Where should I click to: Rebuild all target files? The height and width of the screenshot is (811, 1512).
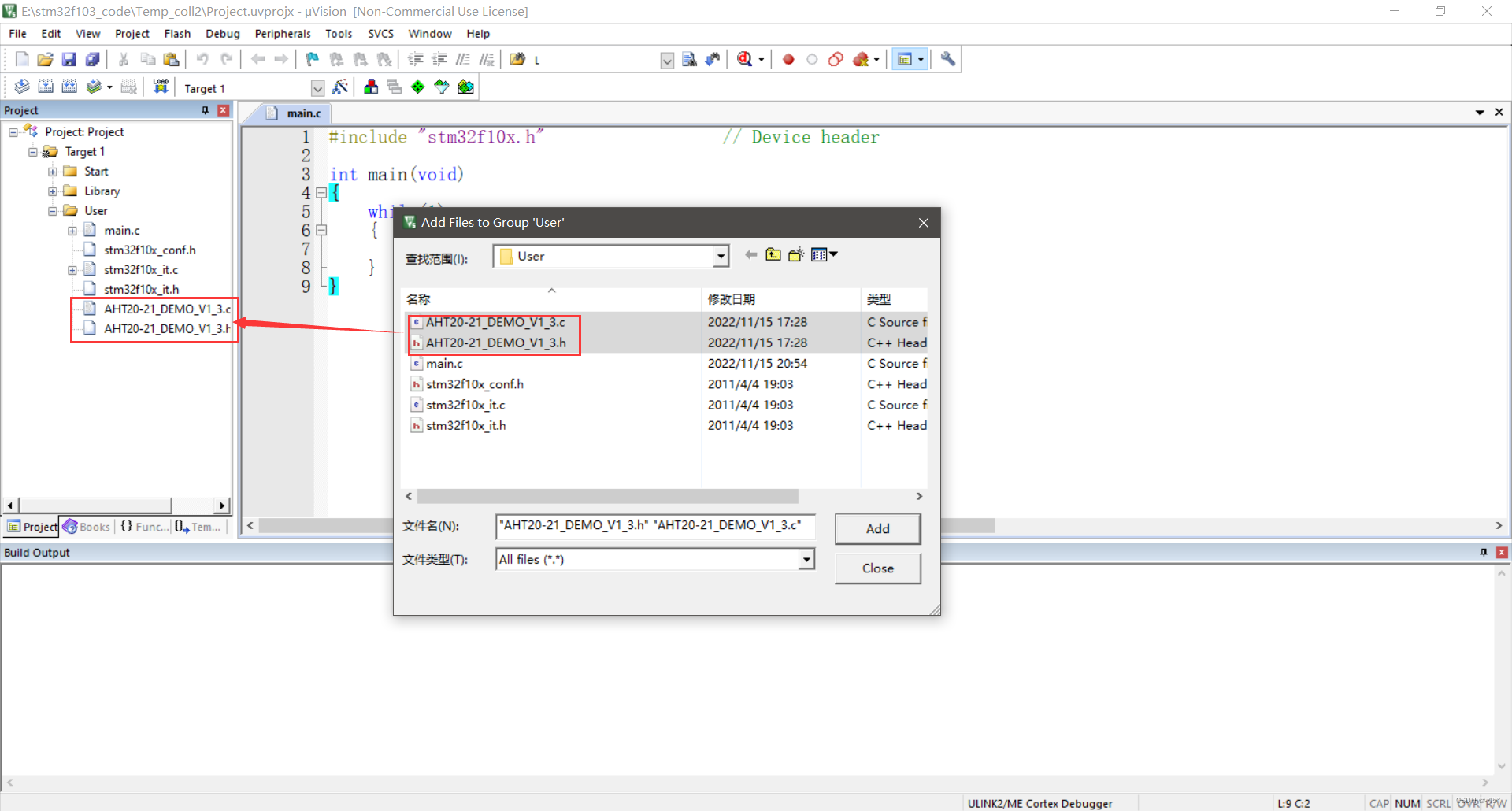pyautogui.click(x=69, y=87)
